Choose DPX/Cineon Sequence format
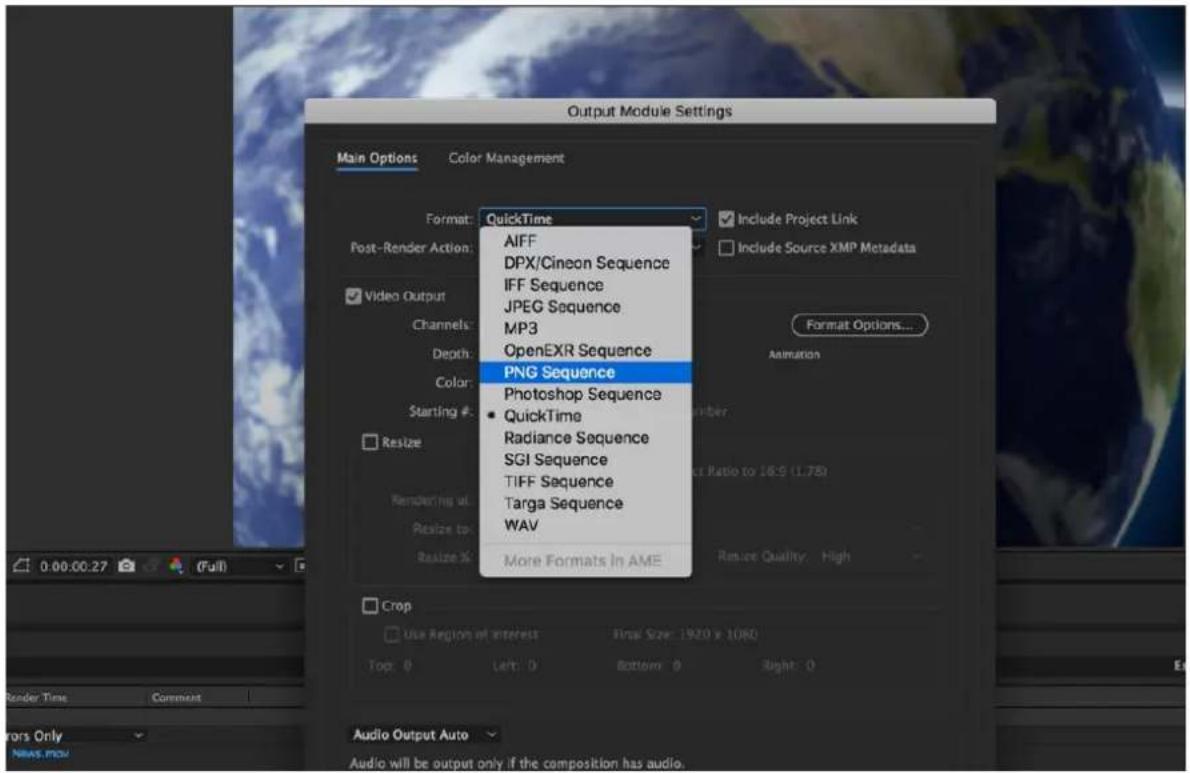The height and width of the screenshot is (773, 1190). pos(585,262)
